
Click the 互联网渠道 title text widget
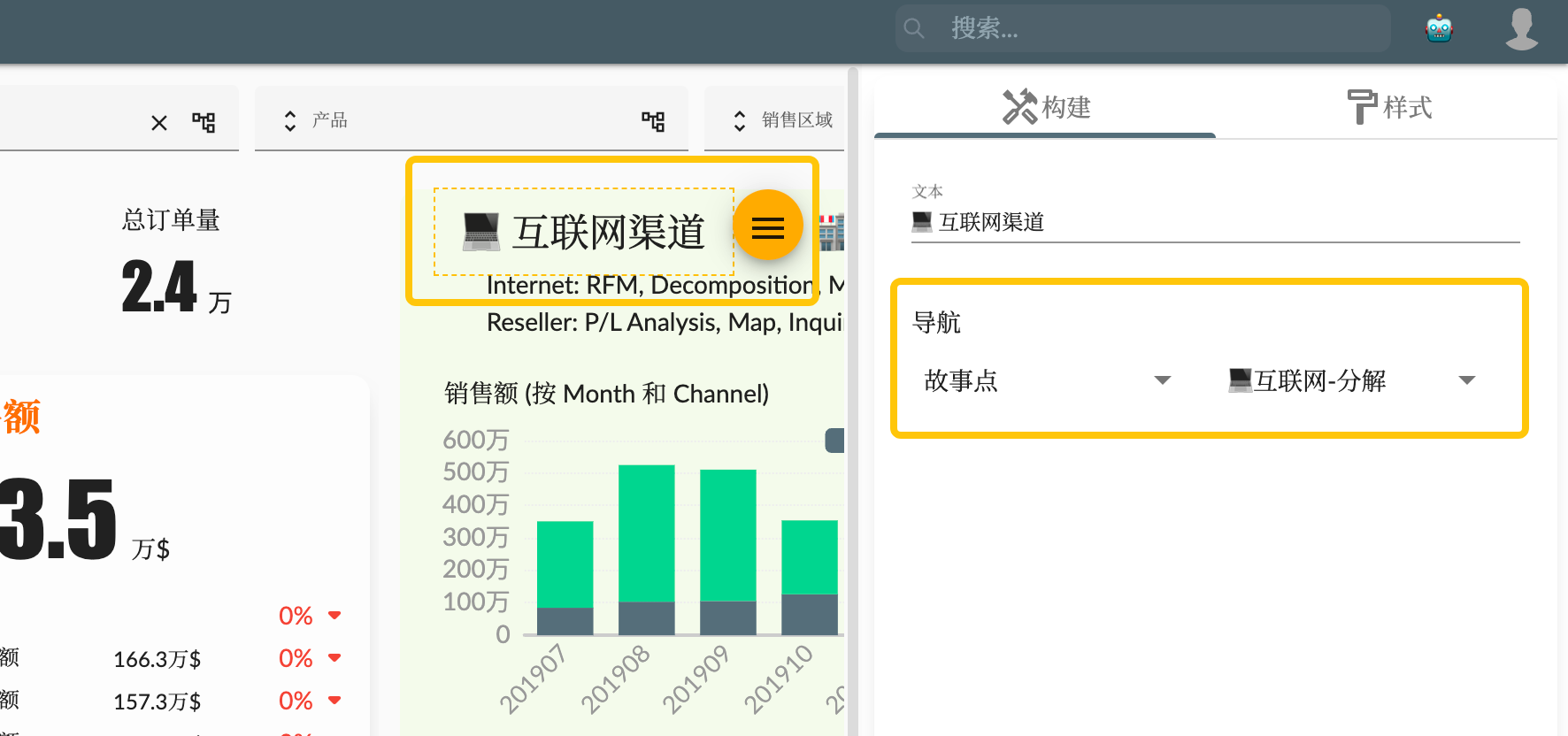609,233
